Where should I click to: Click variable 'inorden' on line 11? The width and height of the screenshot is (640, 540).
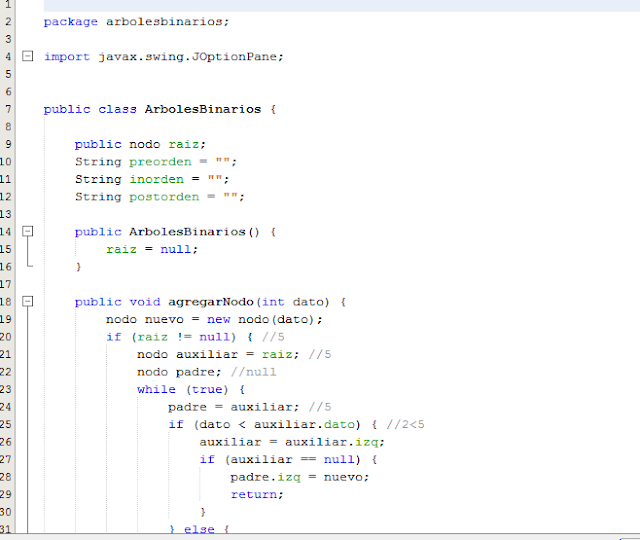156,179
